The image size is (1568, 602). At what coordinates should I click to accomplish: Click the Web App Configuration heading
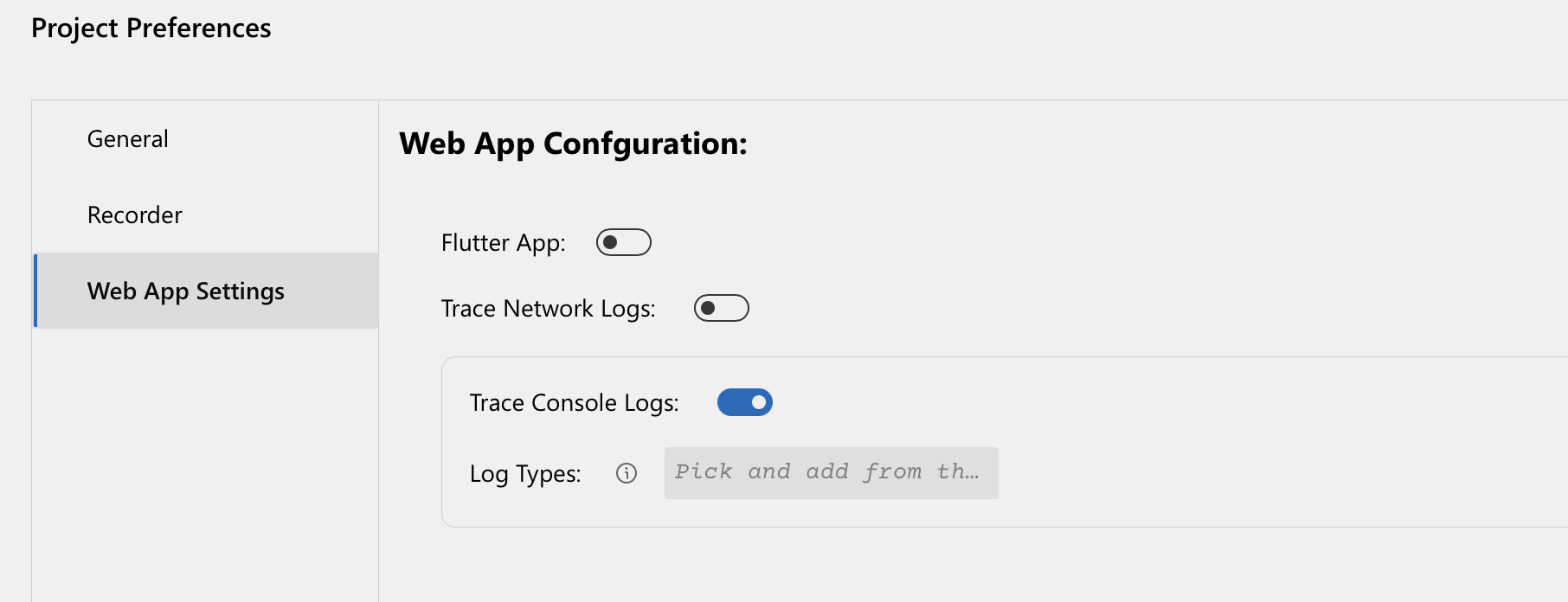[573, 144]
